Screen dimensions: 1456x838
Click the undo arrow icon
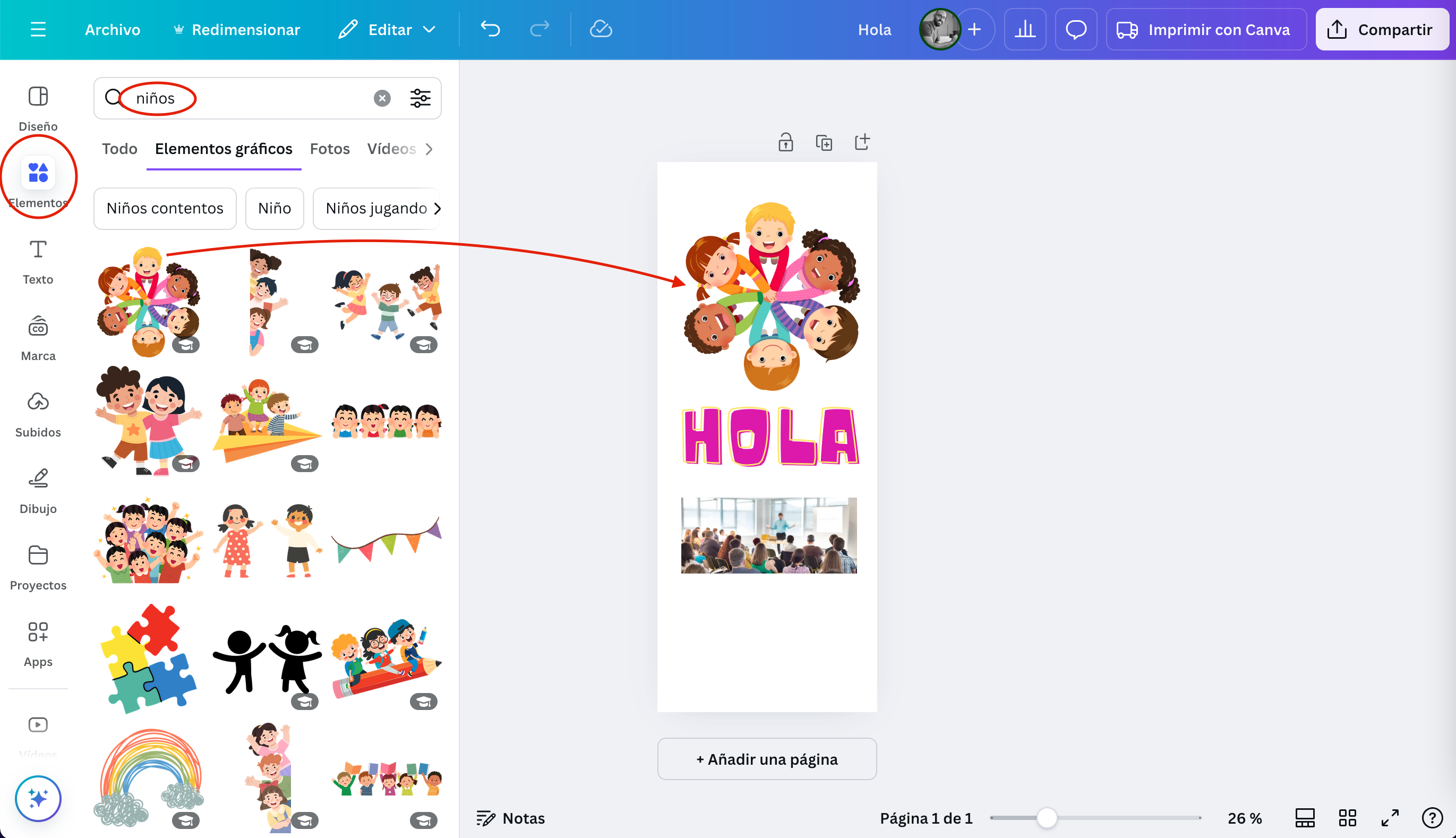(490, 29)
